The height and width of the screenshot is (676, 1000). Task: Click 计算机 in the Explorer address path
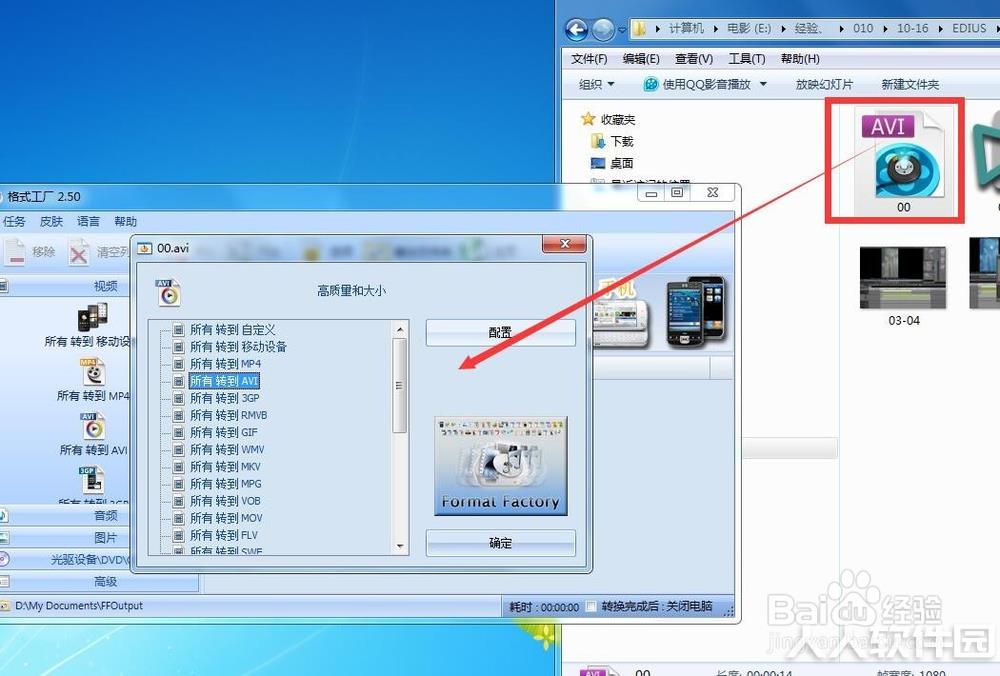tap(686, 28)
